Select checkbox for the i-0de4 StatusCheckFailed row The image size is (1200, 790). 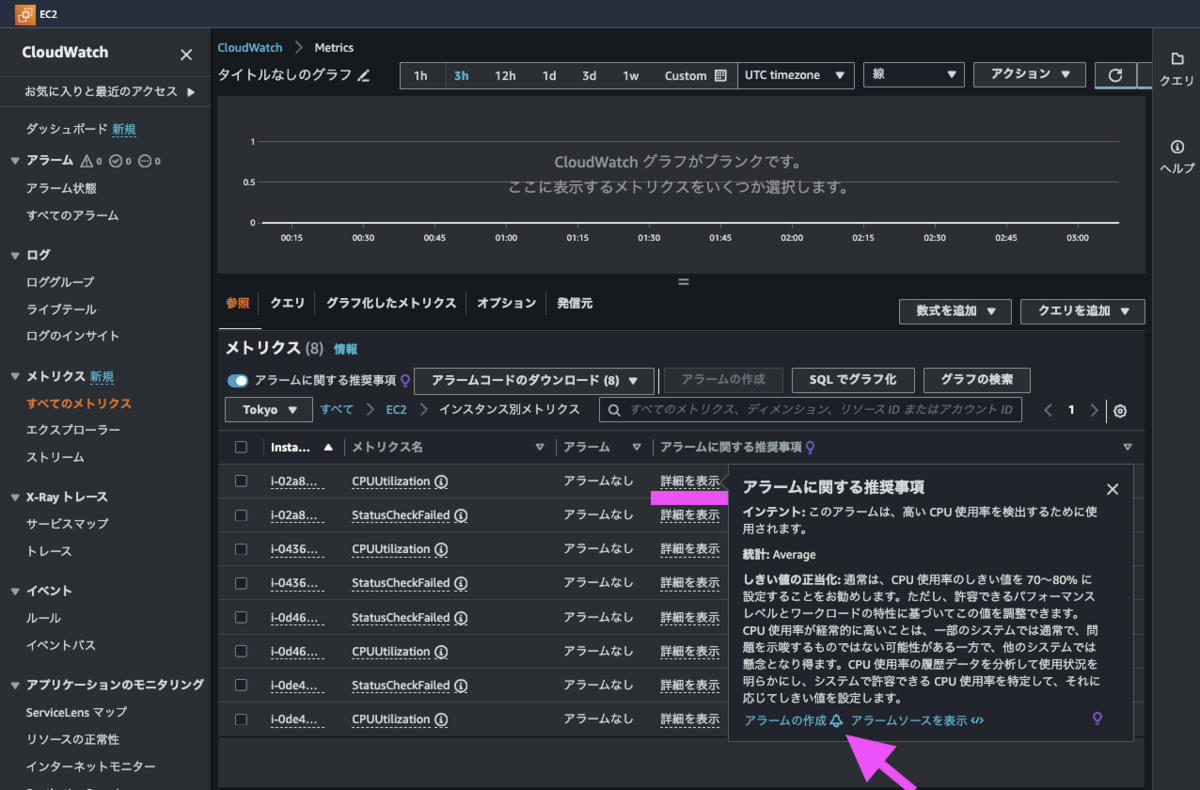[x=240, y=685]
